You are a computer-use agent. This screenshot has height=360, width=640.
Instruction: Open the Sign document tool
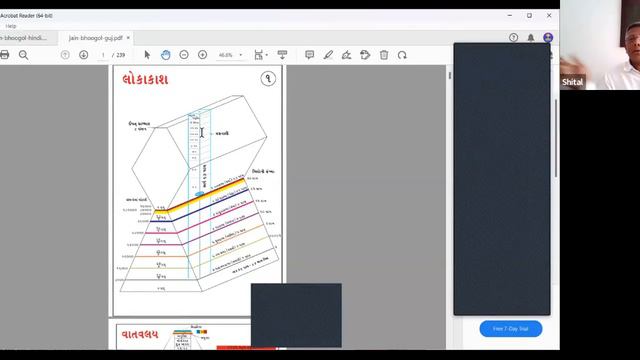point(347,55)
